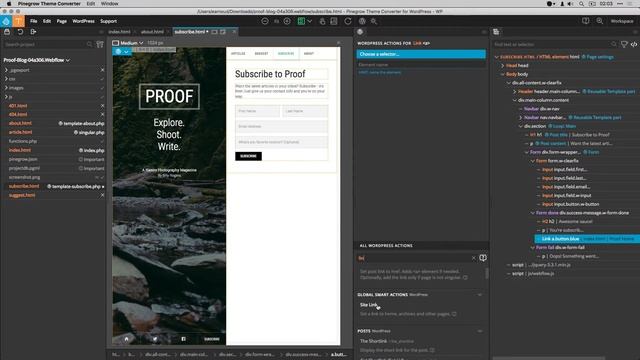Open the Support menu
640x360 pixels.
pos(108,21)
